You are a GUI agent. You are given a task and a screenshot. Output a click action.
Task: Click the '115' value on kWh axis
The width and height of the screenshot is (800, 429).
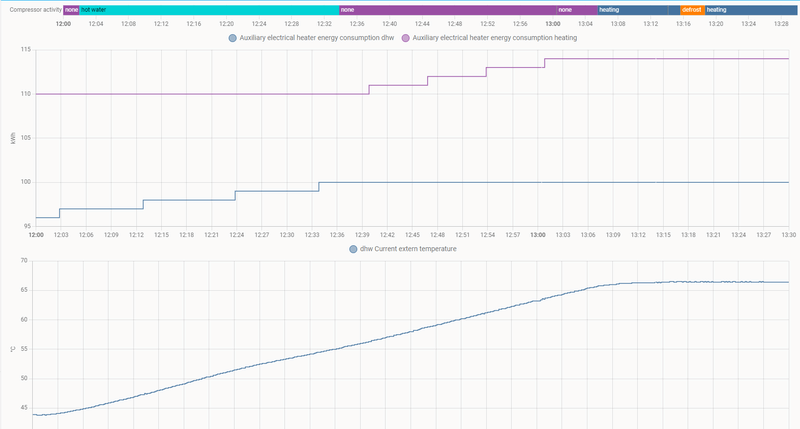coord(26,49)
